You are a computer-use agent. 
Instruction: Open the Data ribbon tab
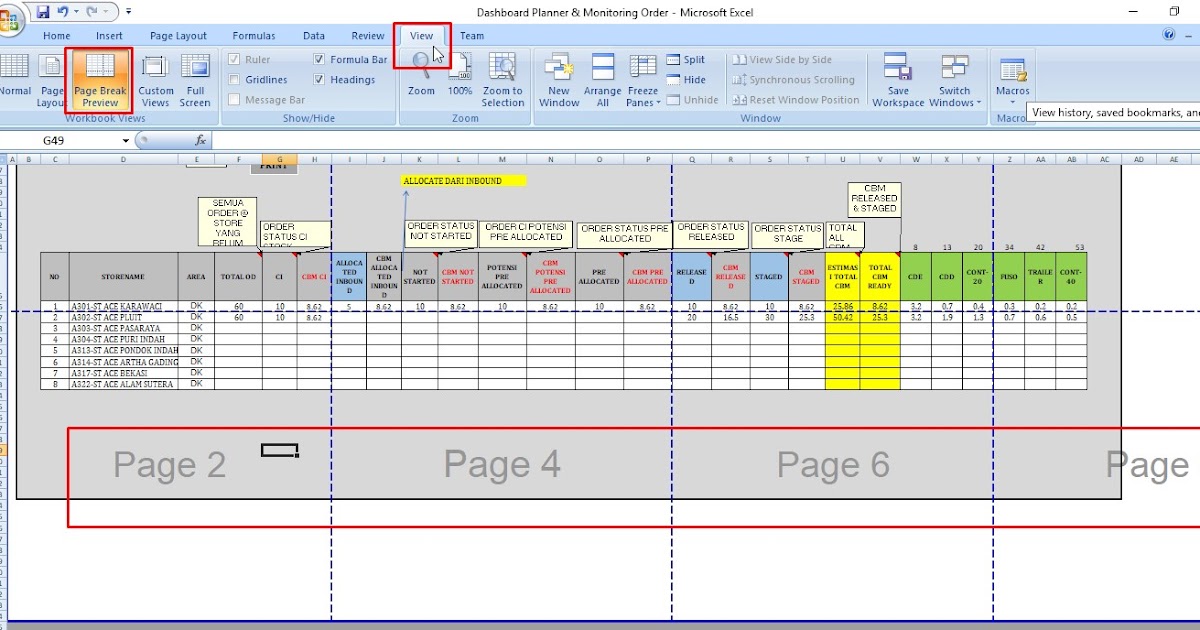(314, 36)
